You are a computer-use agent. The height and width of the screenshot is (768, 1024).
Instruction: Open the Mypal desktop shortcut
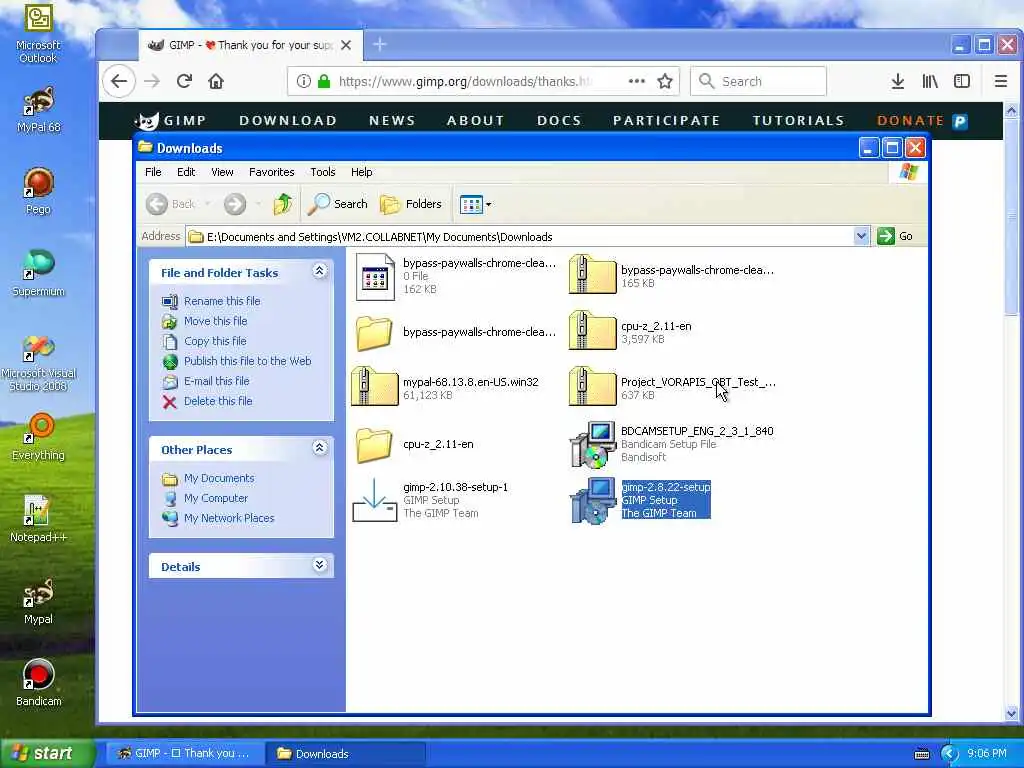tap(38, 601)
